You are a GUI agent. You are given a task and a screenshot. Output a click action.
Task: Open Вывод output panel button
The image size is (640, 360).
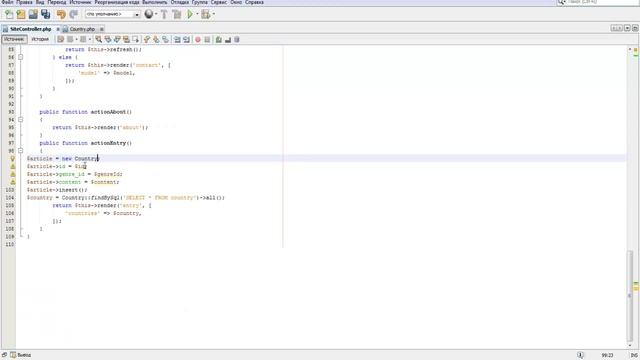point(21,355)
